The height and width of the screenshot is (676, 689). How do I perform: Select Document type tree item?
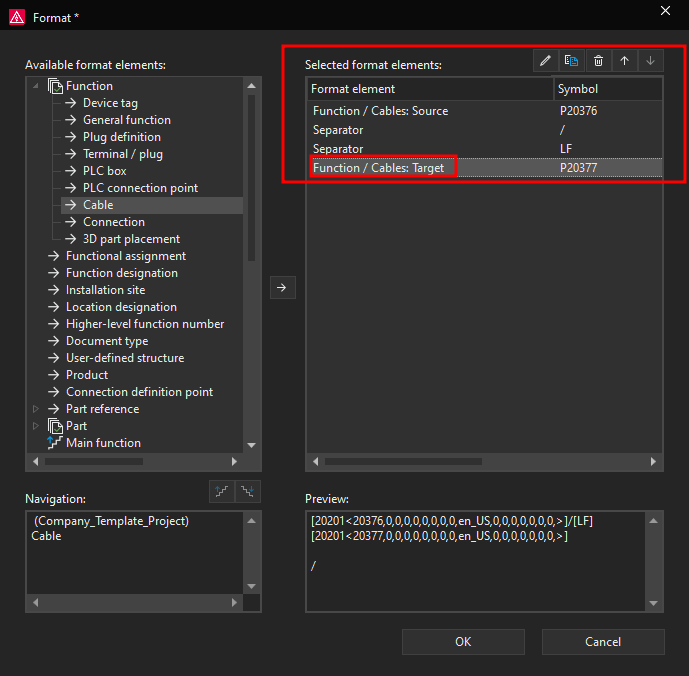[107, 341]
